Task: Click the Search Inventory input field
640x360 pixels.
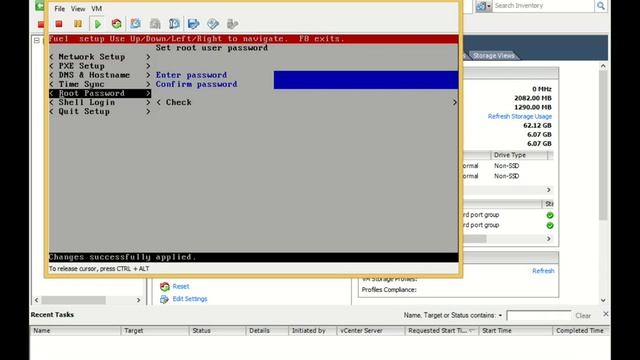Action: click(x=543, y=6)
